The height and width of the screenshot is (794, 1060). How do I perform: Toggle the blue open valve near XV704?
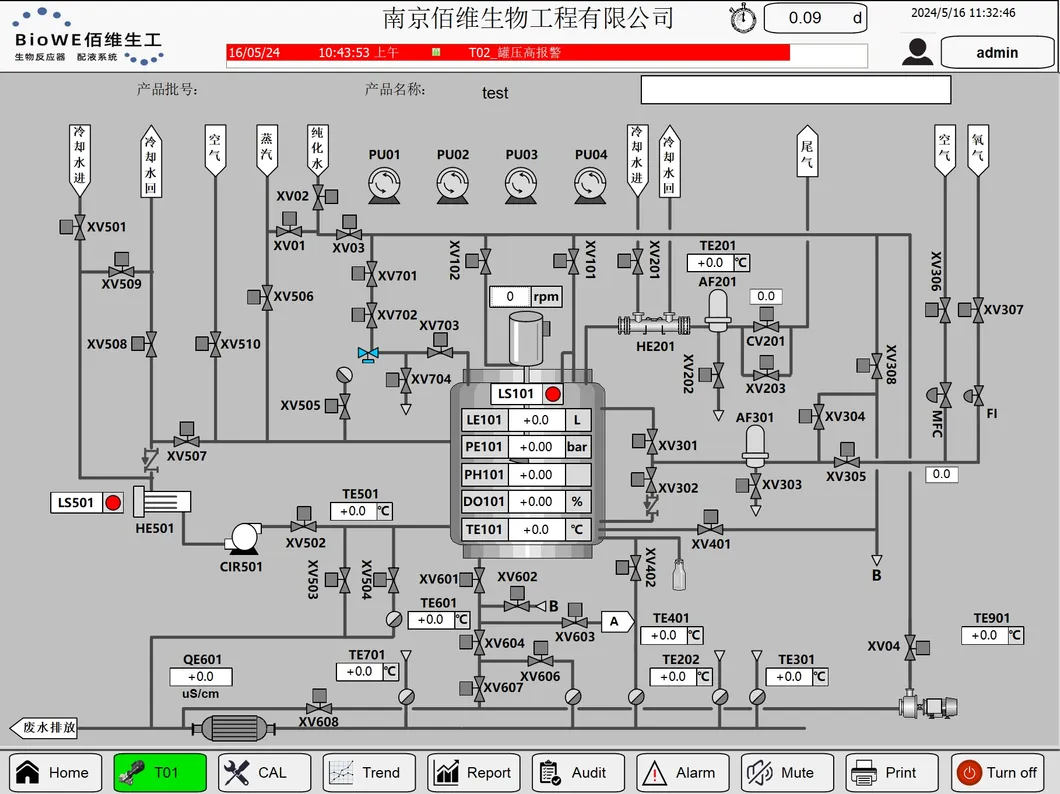click(x=368, y=353)
